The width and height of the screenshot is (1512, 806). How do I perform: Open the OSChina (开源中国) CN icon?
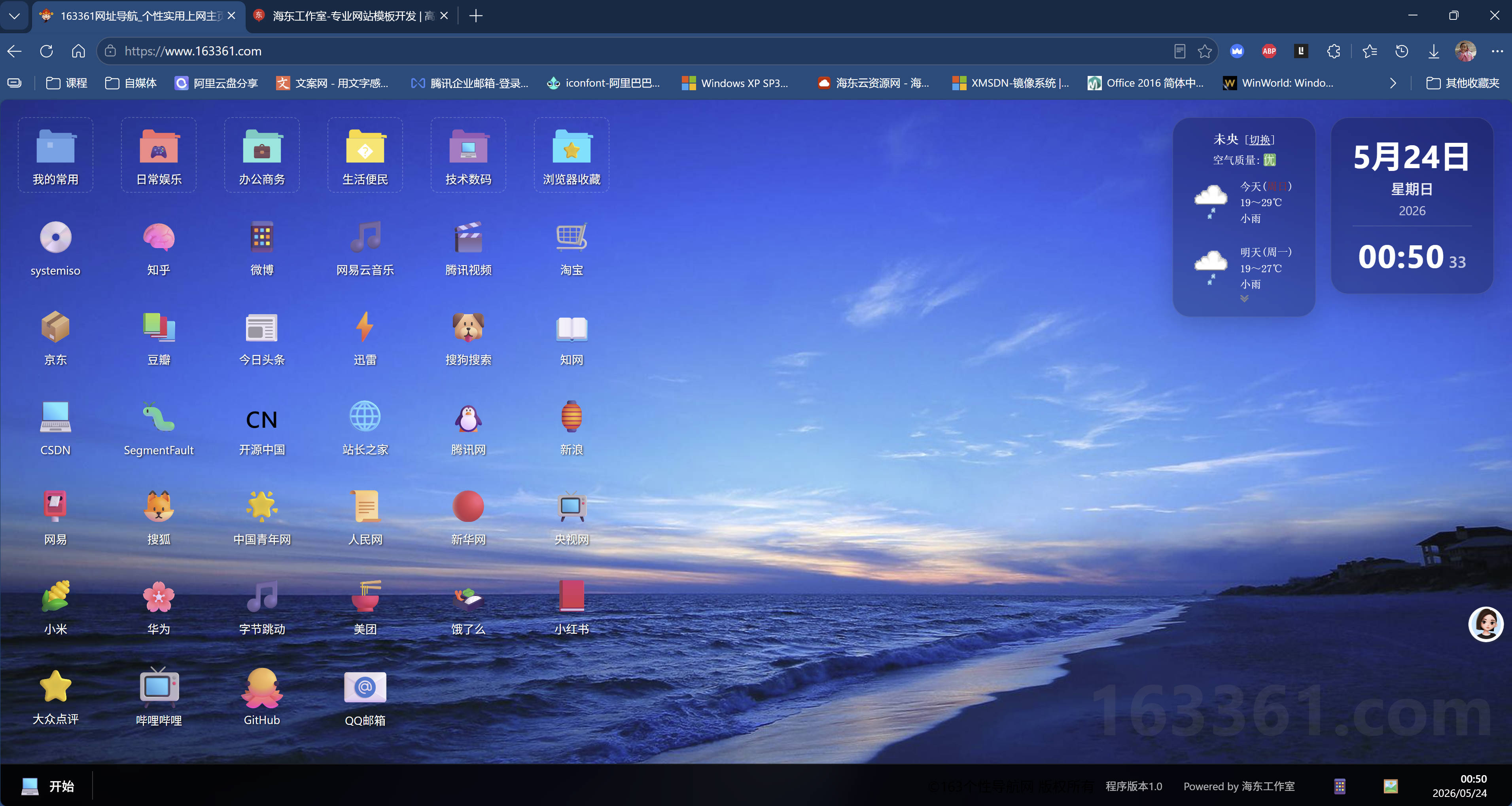point(262,419)
